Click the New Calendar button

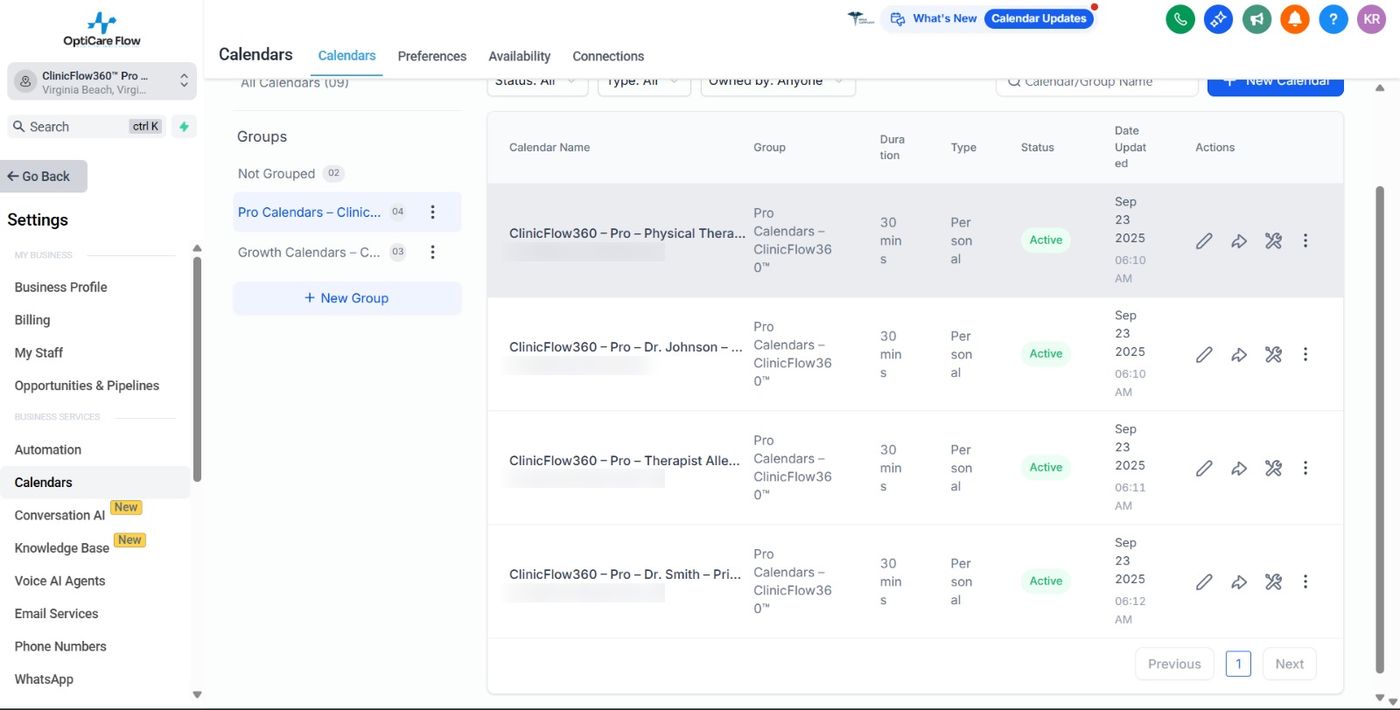(1275, 85)
